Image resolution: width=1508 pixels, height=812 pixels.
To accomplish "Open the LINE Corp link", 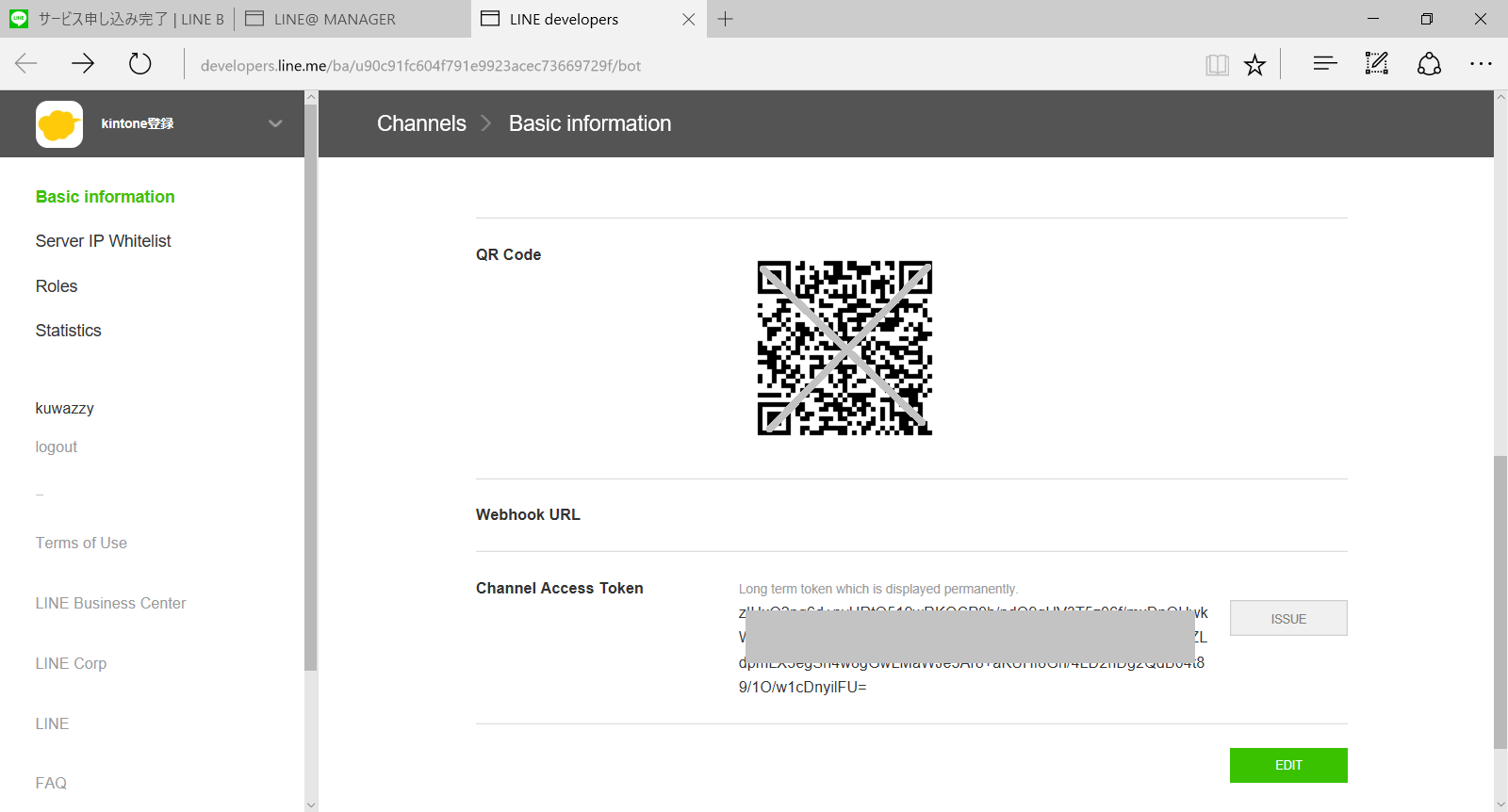I will [x=72, y=663].
